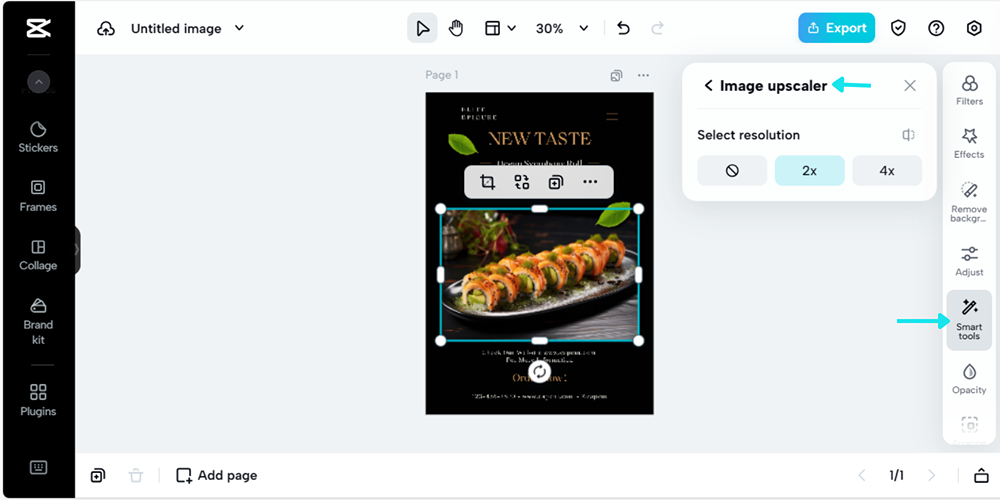Open the Smart tools panel
Viewport: 1000px width, 500px height.
[969, 320]
